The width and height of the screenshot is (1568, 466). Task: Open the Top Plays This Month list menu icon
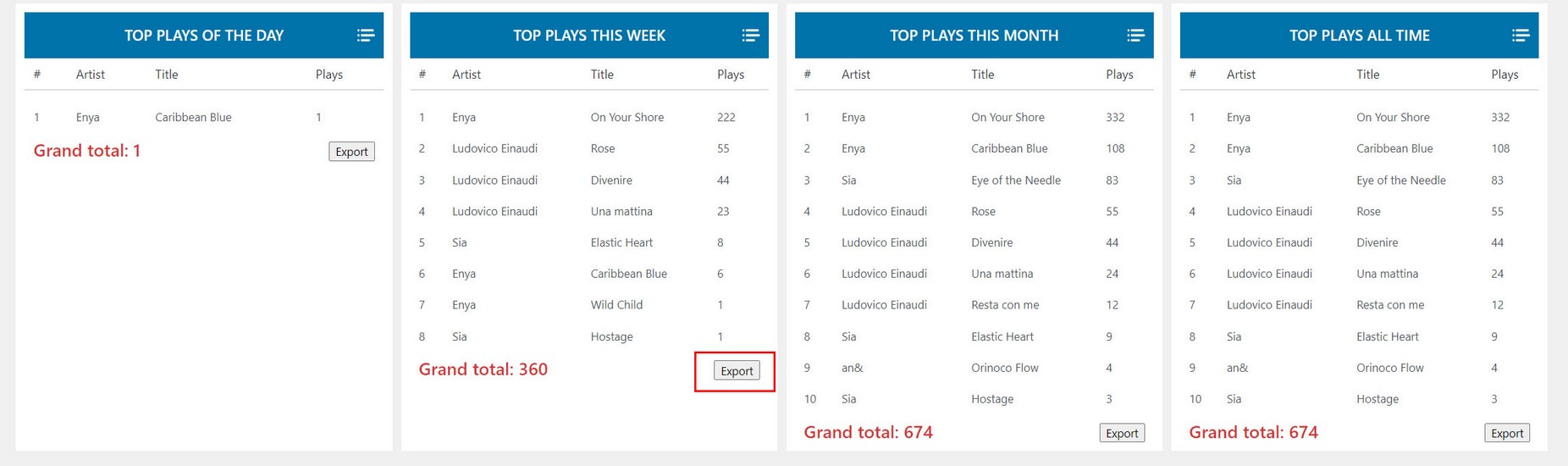click(1135, 36)
